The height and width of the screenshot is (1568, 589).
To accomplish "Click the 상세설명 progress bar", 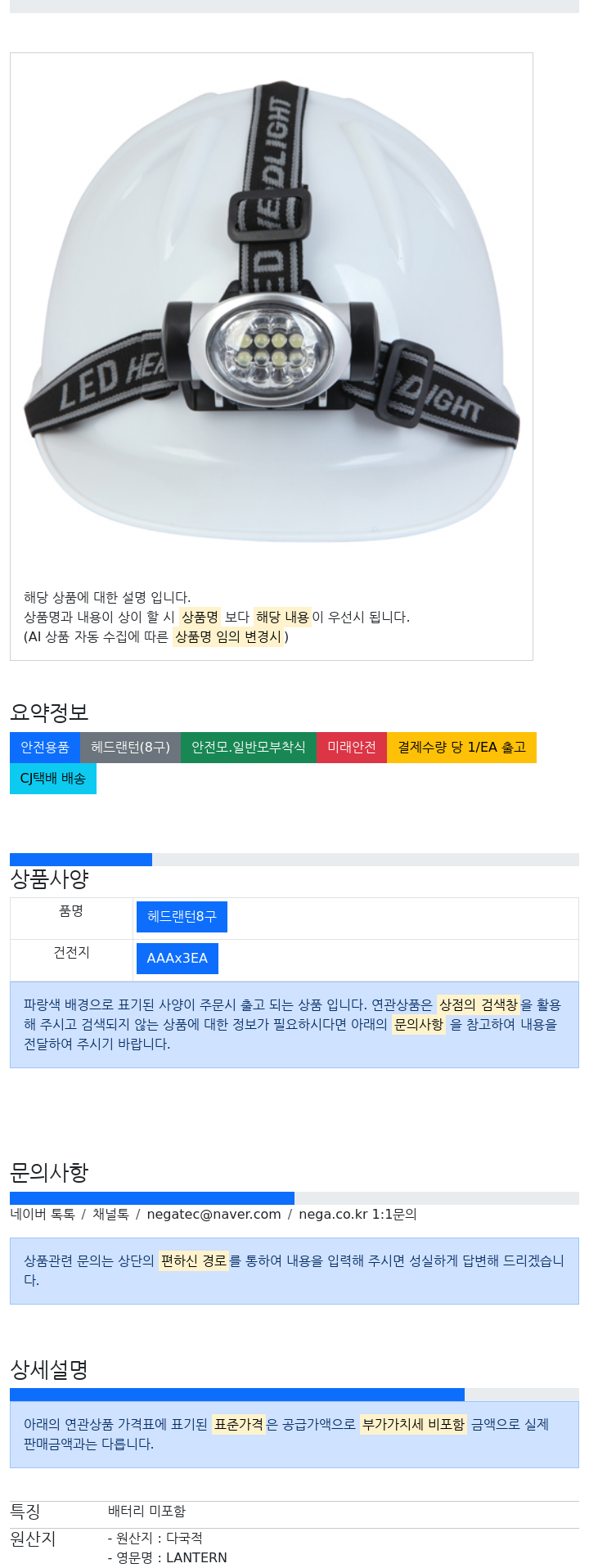I will 294,1395.
